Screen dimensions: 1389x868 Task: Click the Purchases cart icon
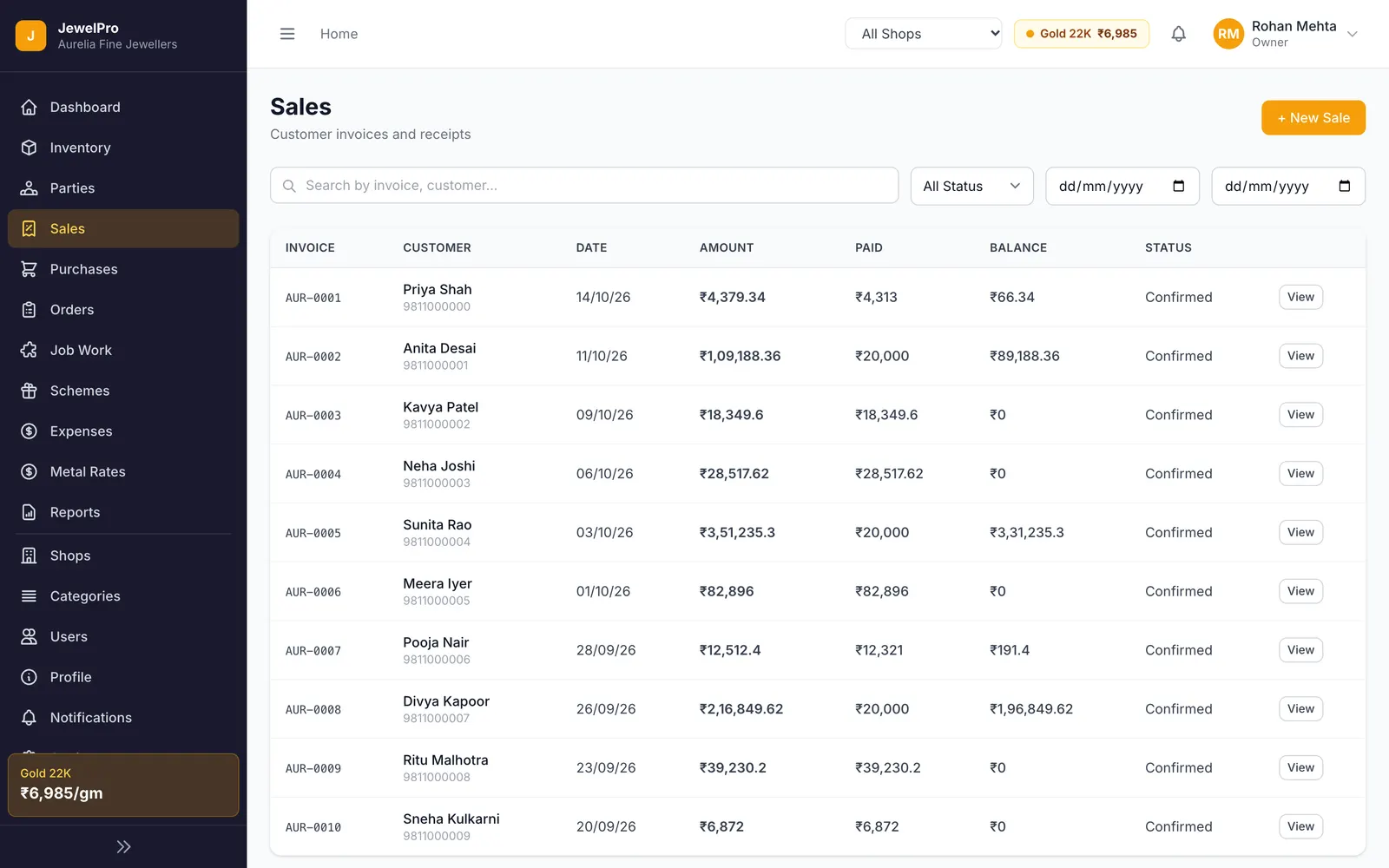[29, 269]
